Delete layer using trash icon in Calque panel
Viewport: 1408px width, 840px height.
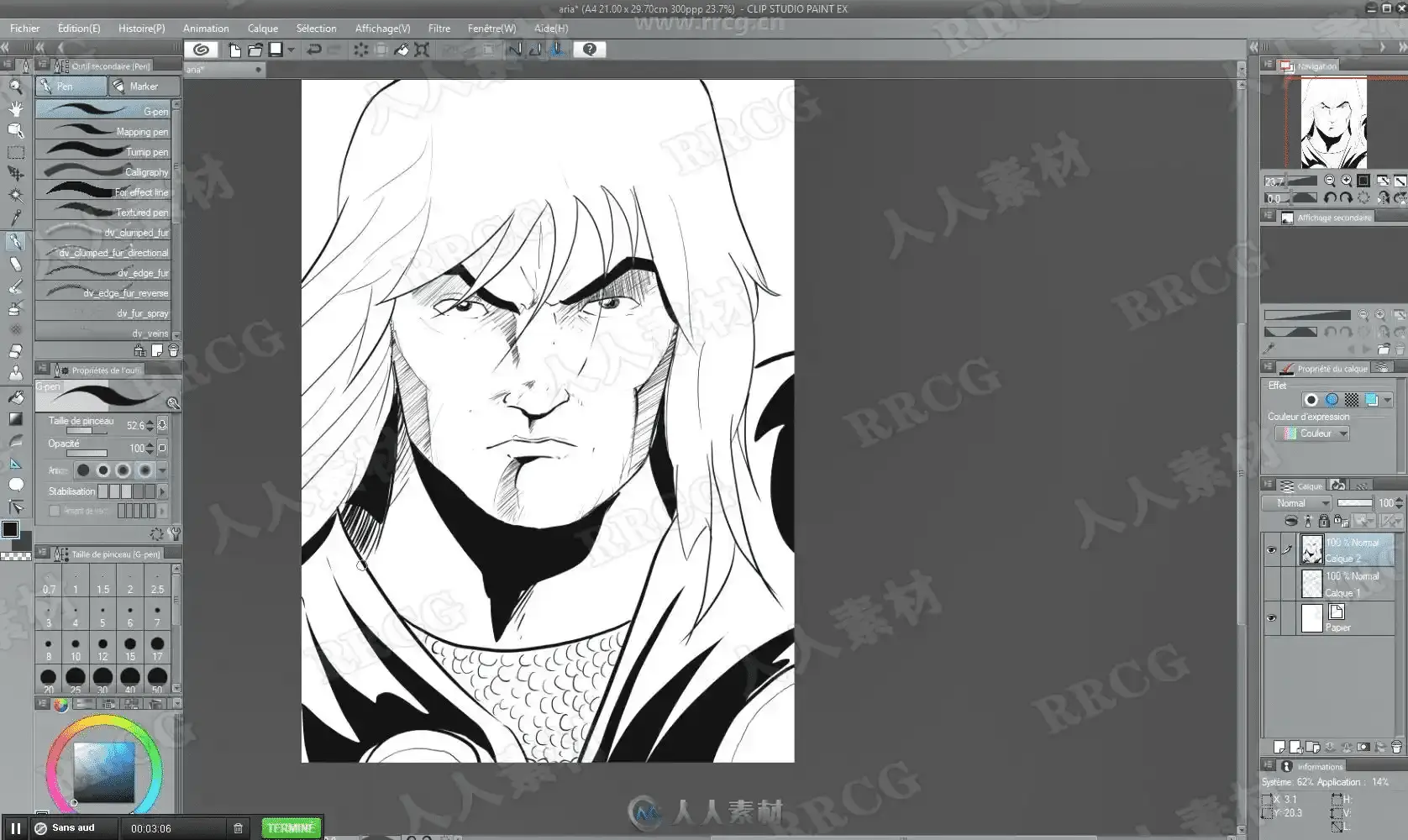point(1396,747)
